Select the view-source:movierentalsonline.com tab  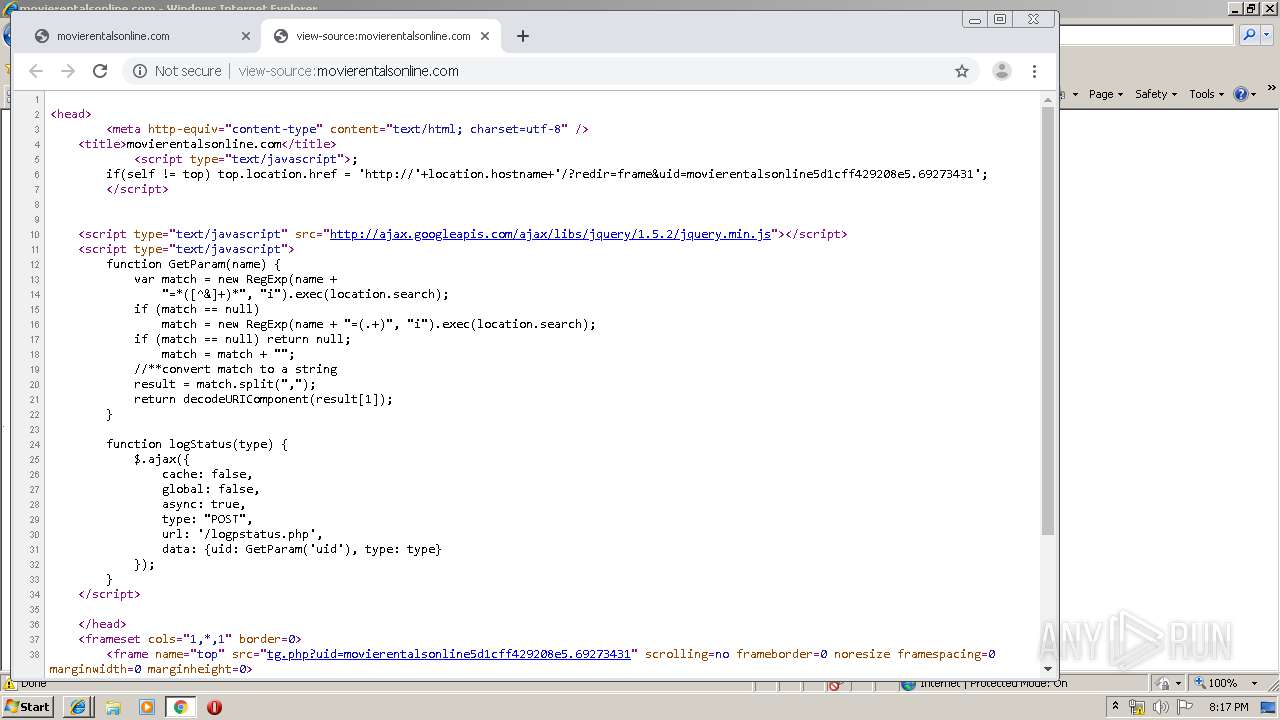380,36
